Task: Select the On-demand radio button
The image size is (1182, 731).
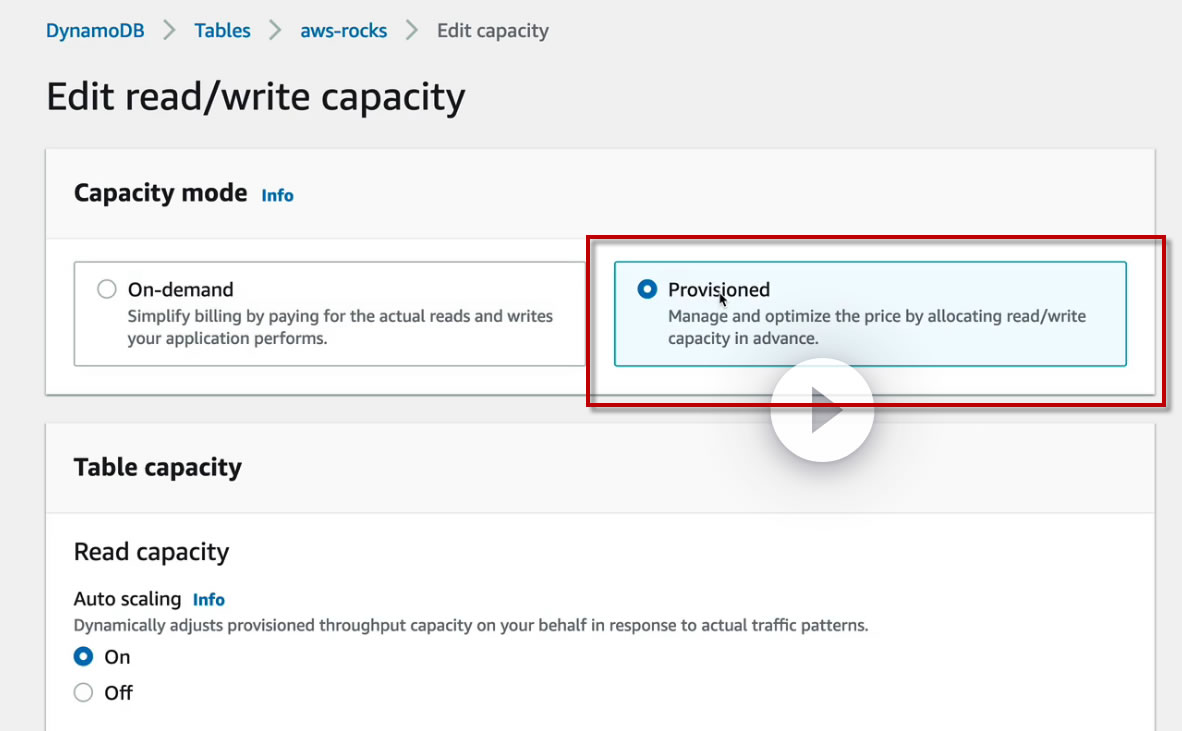Action: (107, 290)
